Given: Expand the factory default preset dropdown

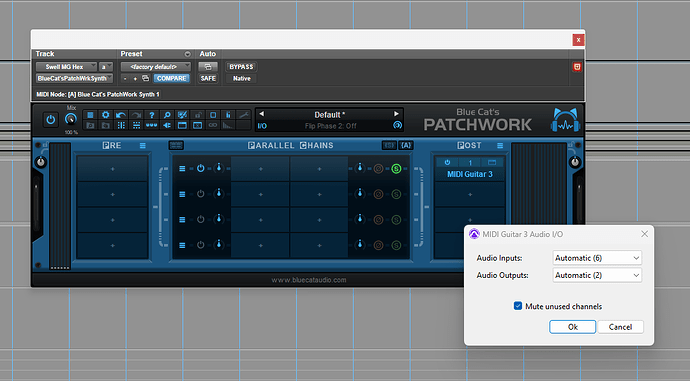Looking at the screenshot, I should point(156,67).
